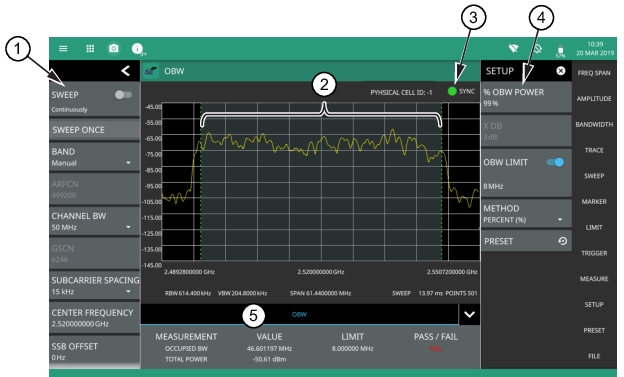
Task: Open the PRESET menu on right sidebar
Action: [594, 330]
